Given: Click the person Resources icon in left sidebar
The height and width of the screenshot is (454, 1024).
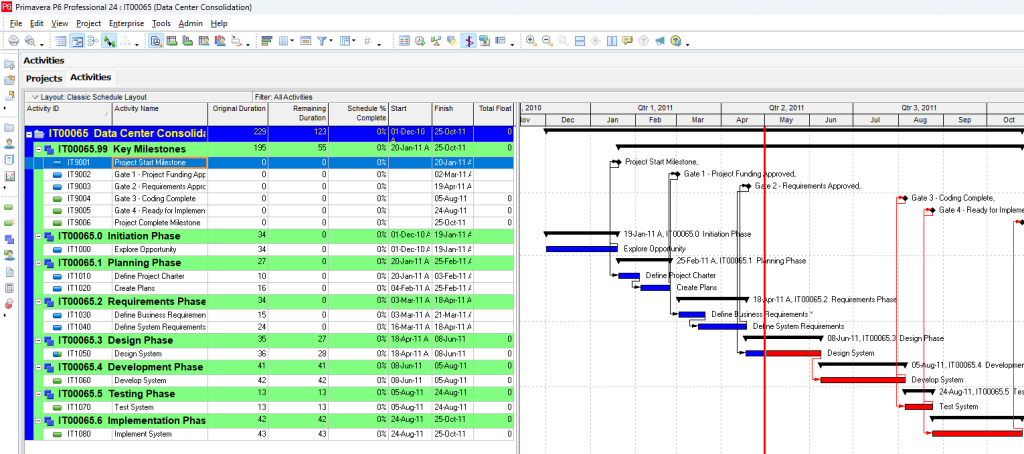Looking at the screenshot, I should [x=9, y=144].
